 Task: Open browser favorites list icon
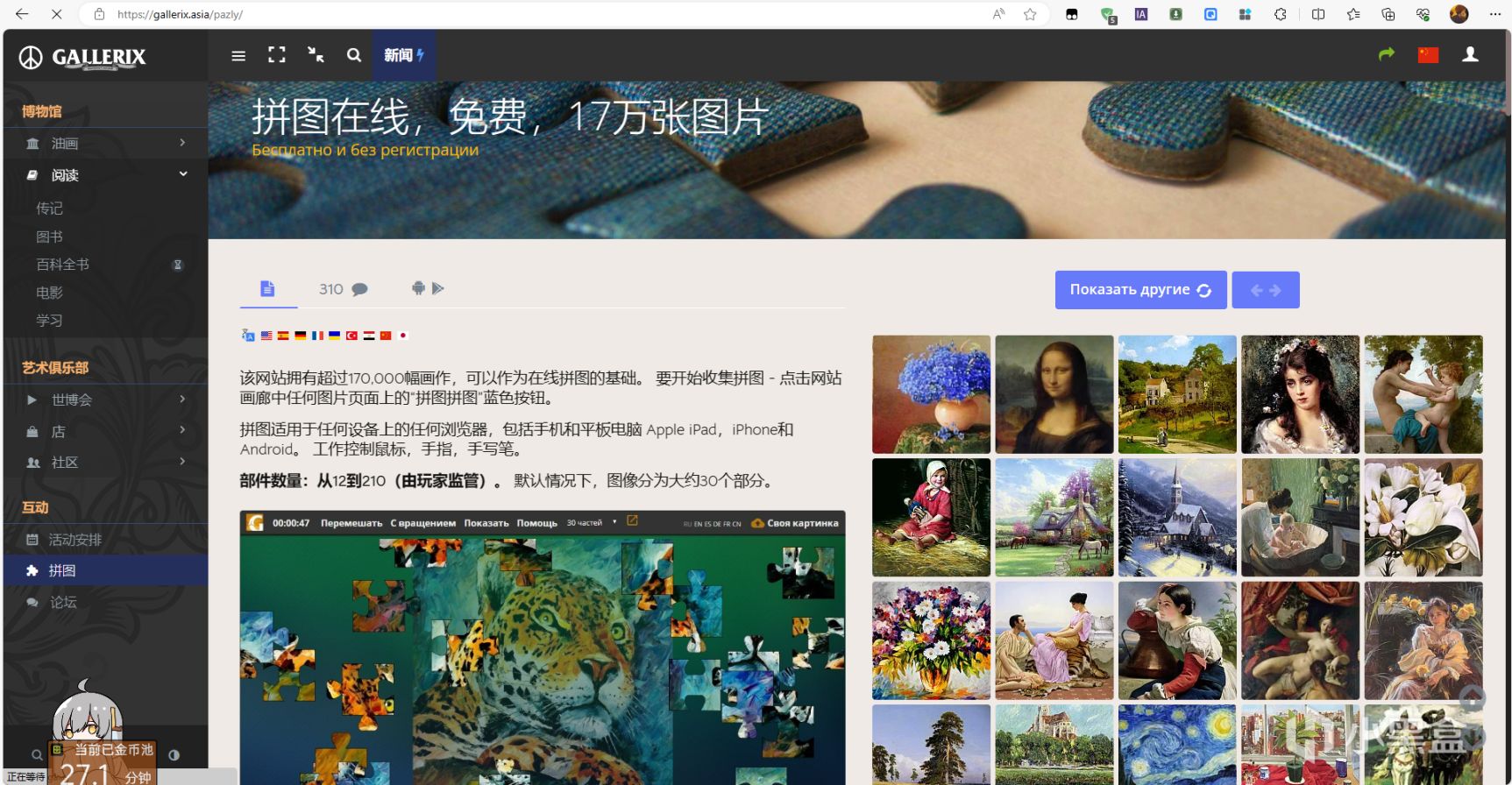pos(1353,14)
